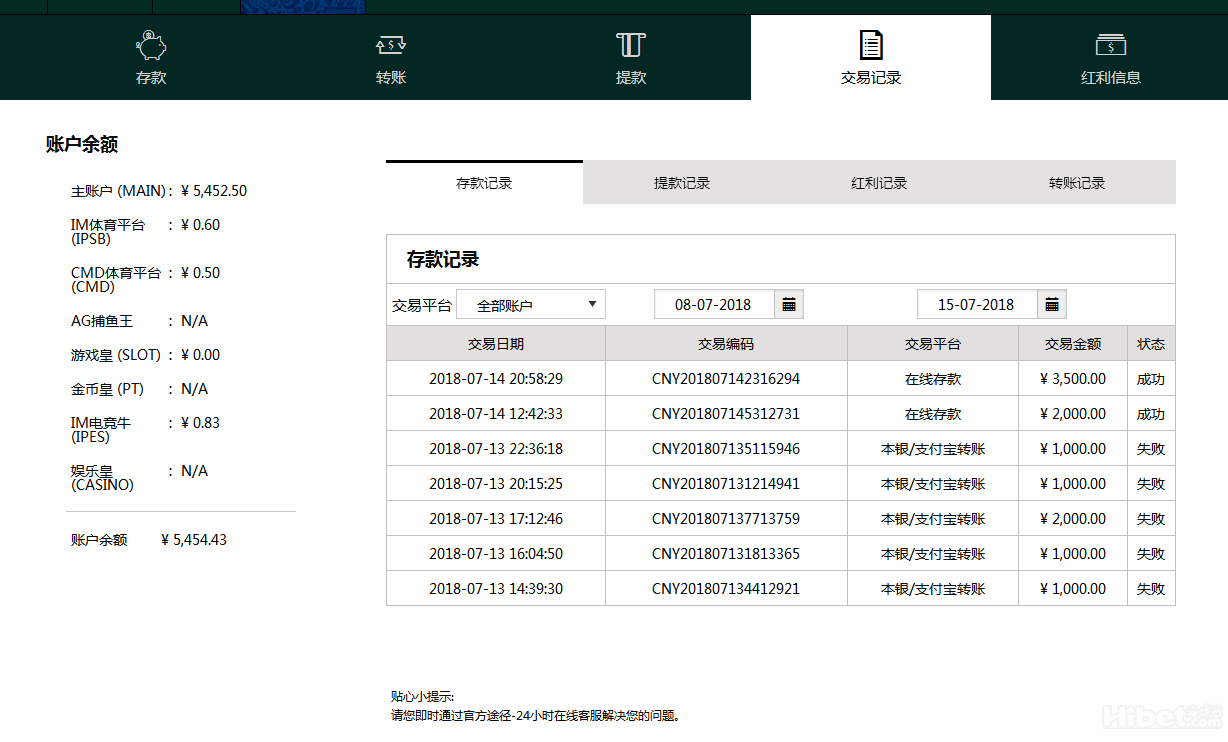Switch to the 提款记录 tab

point(682,183)
